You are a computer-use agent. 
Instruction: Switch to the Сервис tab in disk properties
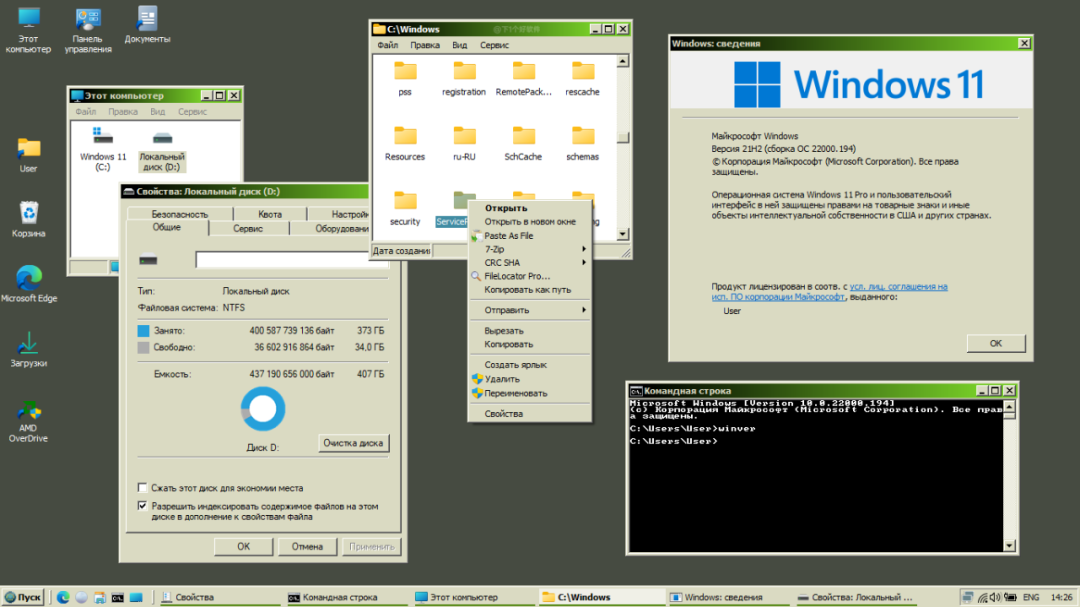click(x=248, y=227)
